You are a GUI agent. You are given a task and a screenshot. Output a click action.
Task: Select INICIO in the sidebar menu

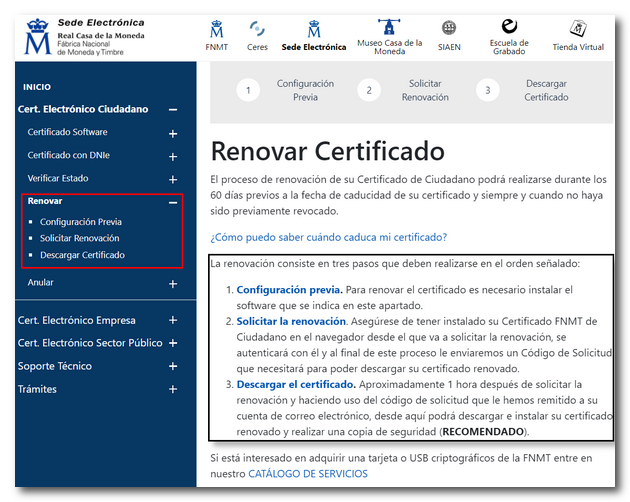click(36, 87)
